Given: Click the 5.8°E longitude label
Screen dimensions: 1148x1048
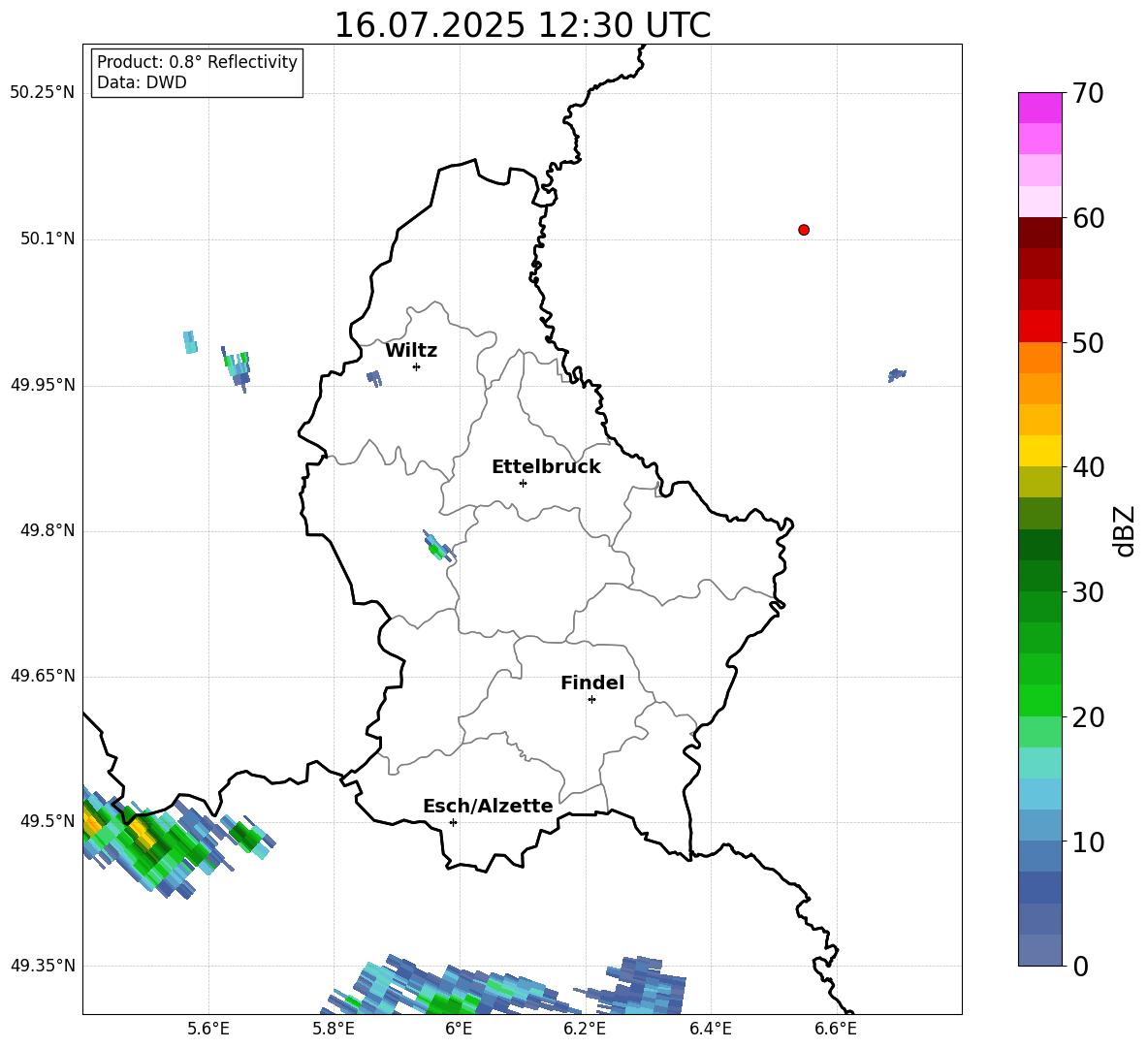Looking at the screenshot, I should 334,1029.
